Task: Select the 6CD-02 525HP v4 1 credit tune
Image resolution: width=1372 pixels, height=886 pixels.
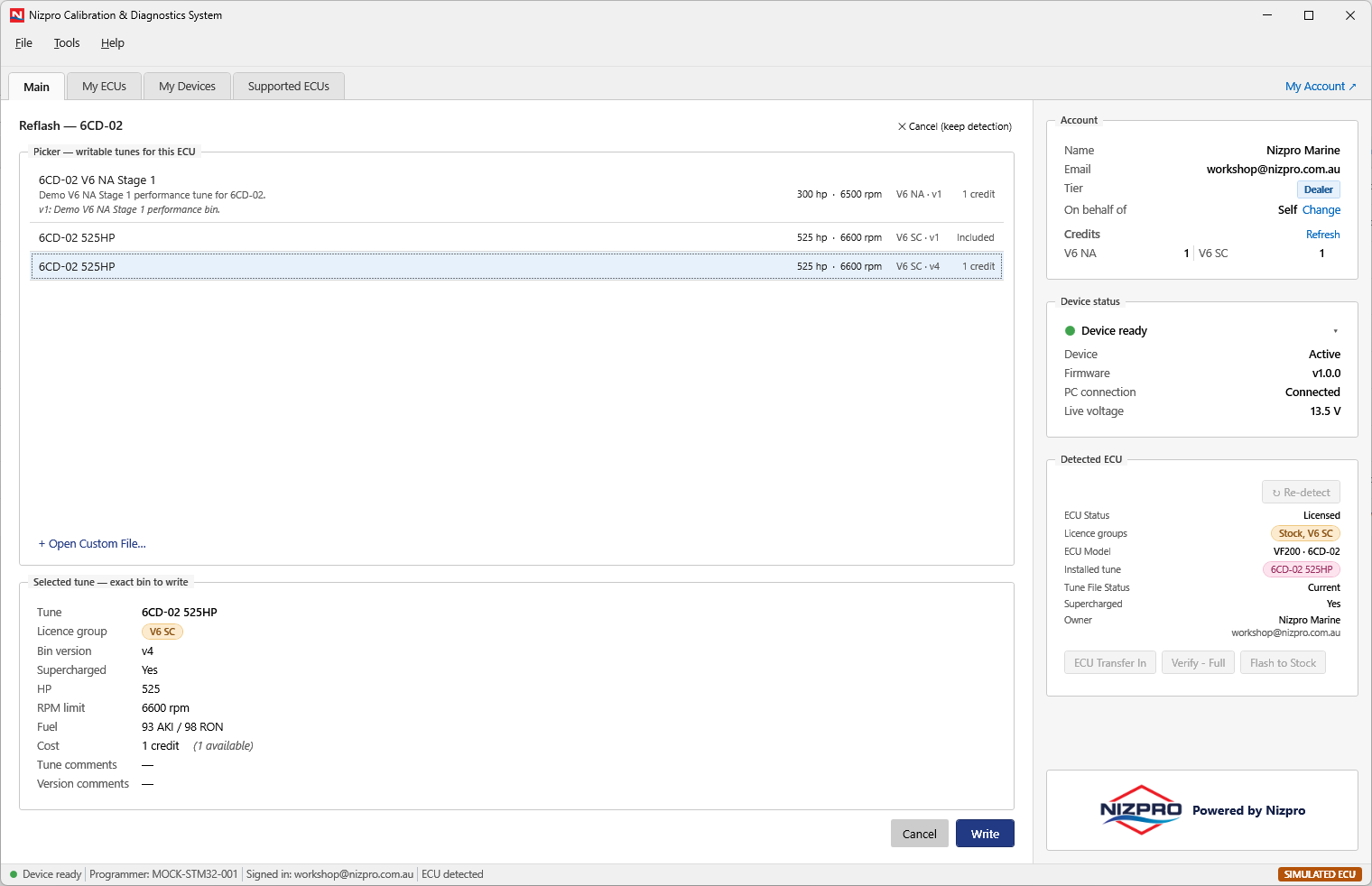Action: (x=516, y=266)
